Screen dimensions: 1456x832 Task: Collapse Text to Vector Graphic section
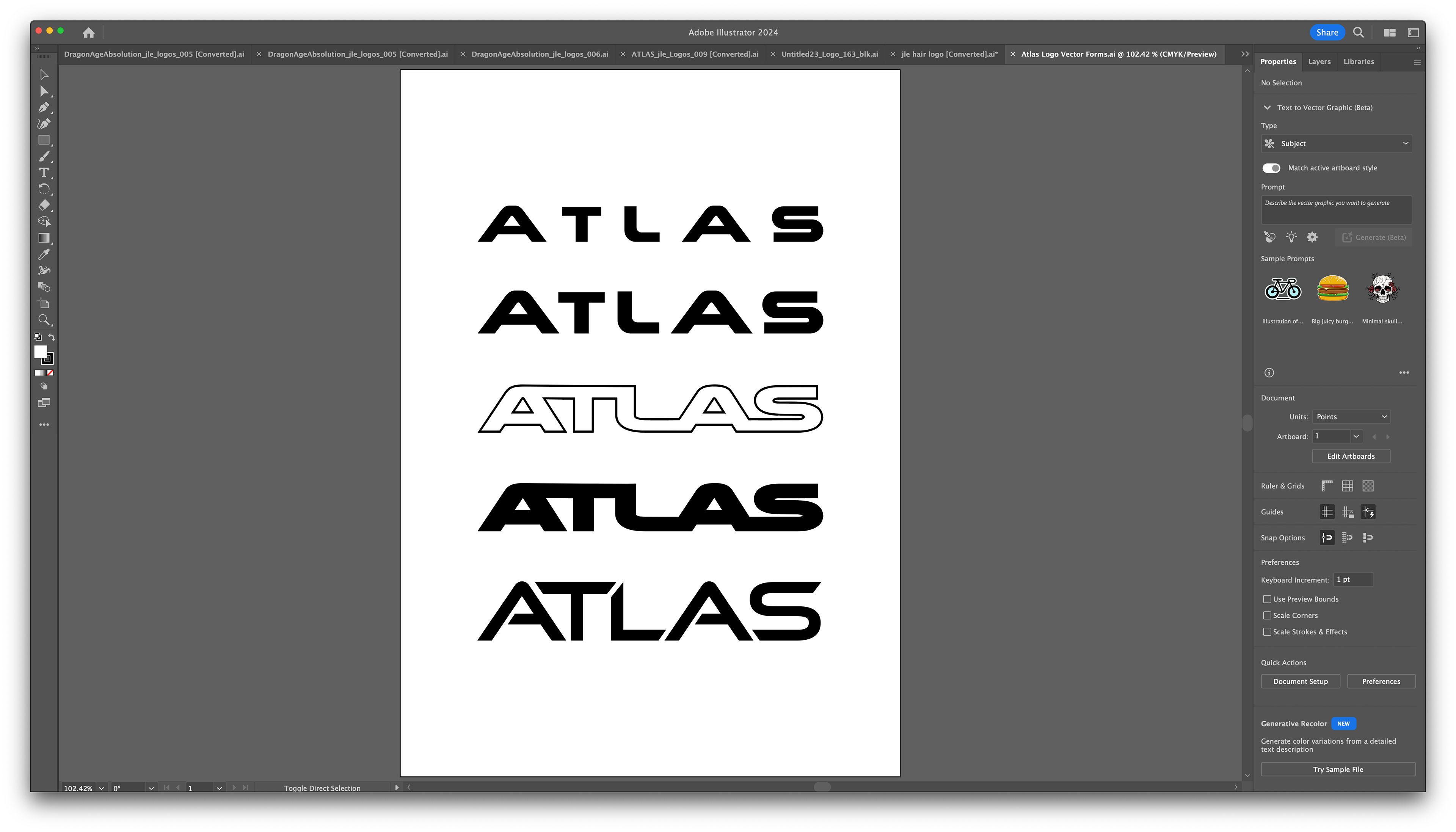coord(1267,107)
